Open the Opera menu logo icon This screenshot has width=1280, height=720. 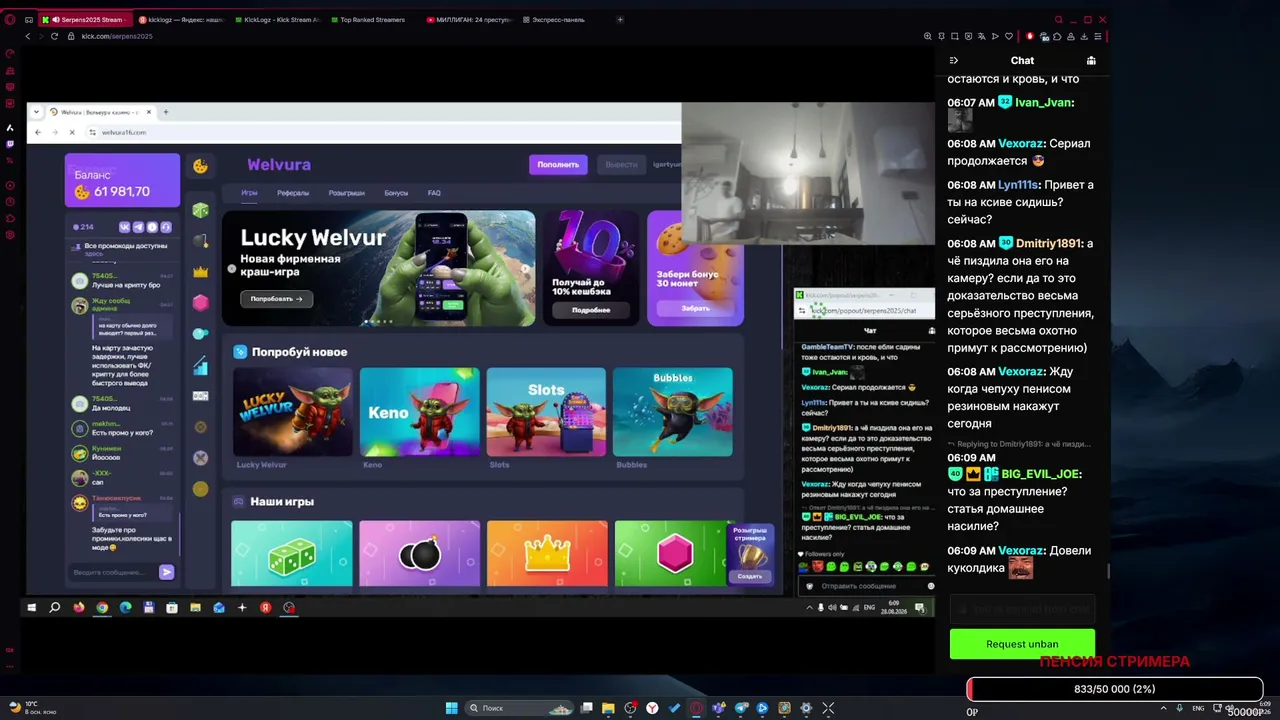click(10, 19)
